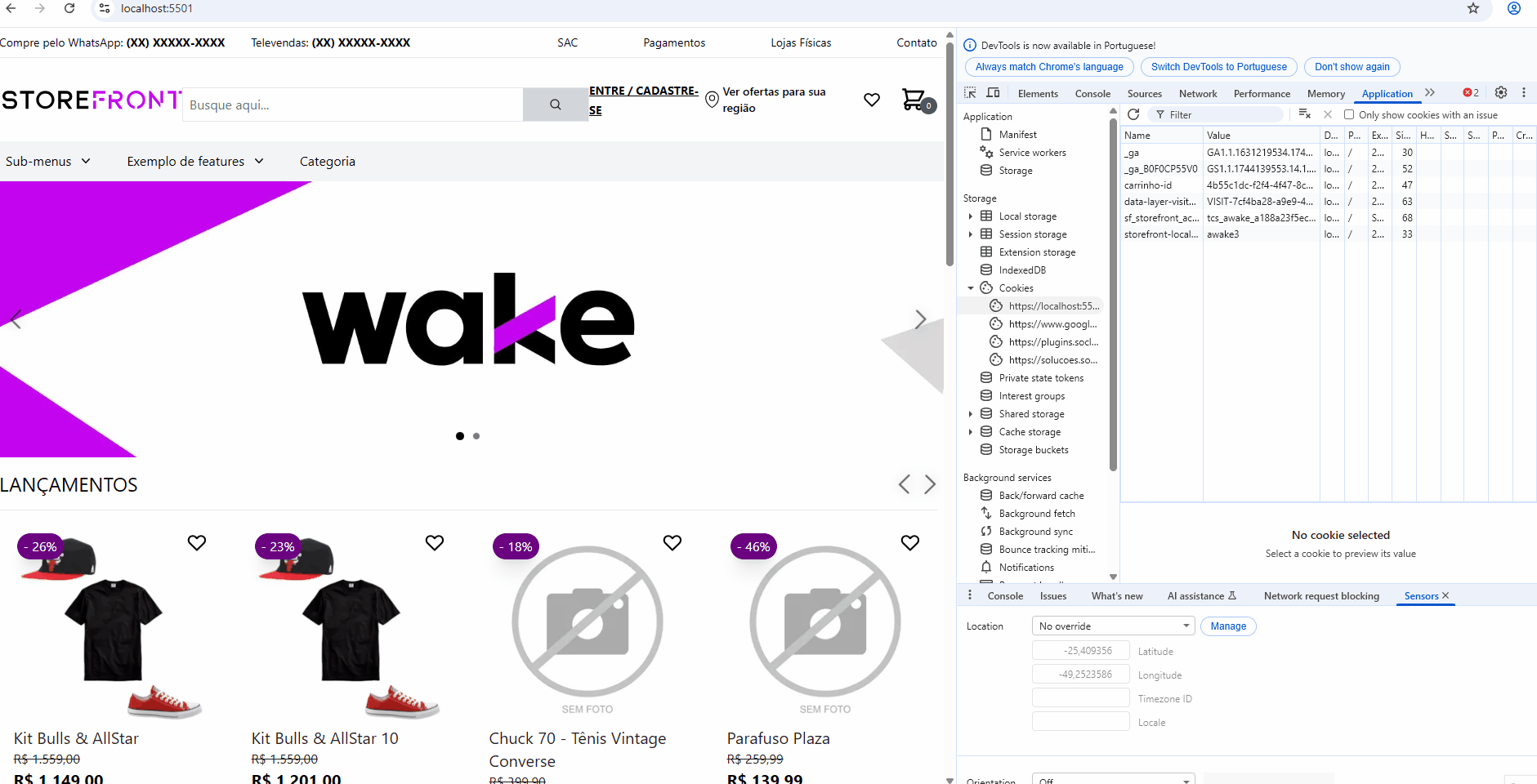
Task: Reload the page with the refresh icon
Action: tap(69, 8)
